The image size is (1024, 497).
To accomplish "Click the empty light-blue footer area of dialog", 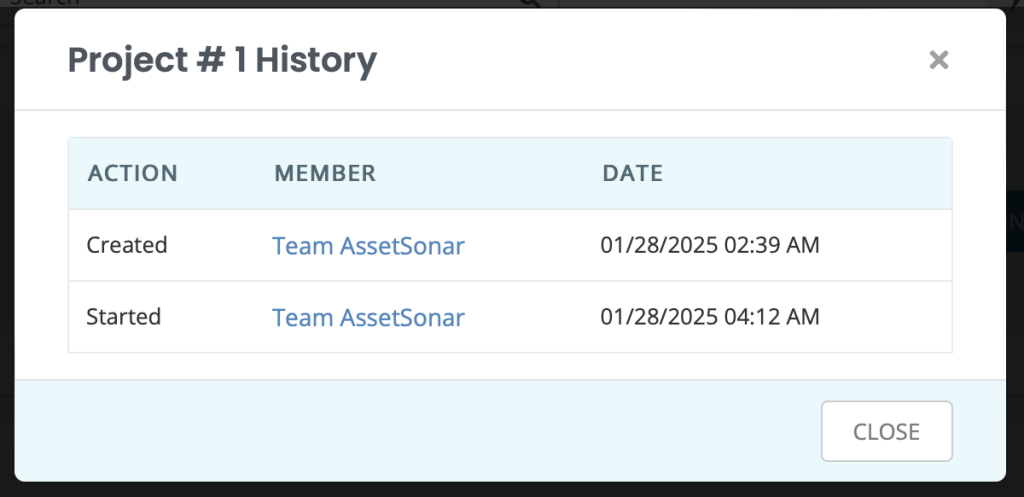I will [418, 431].
